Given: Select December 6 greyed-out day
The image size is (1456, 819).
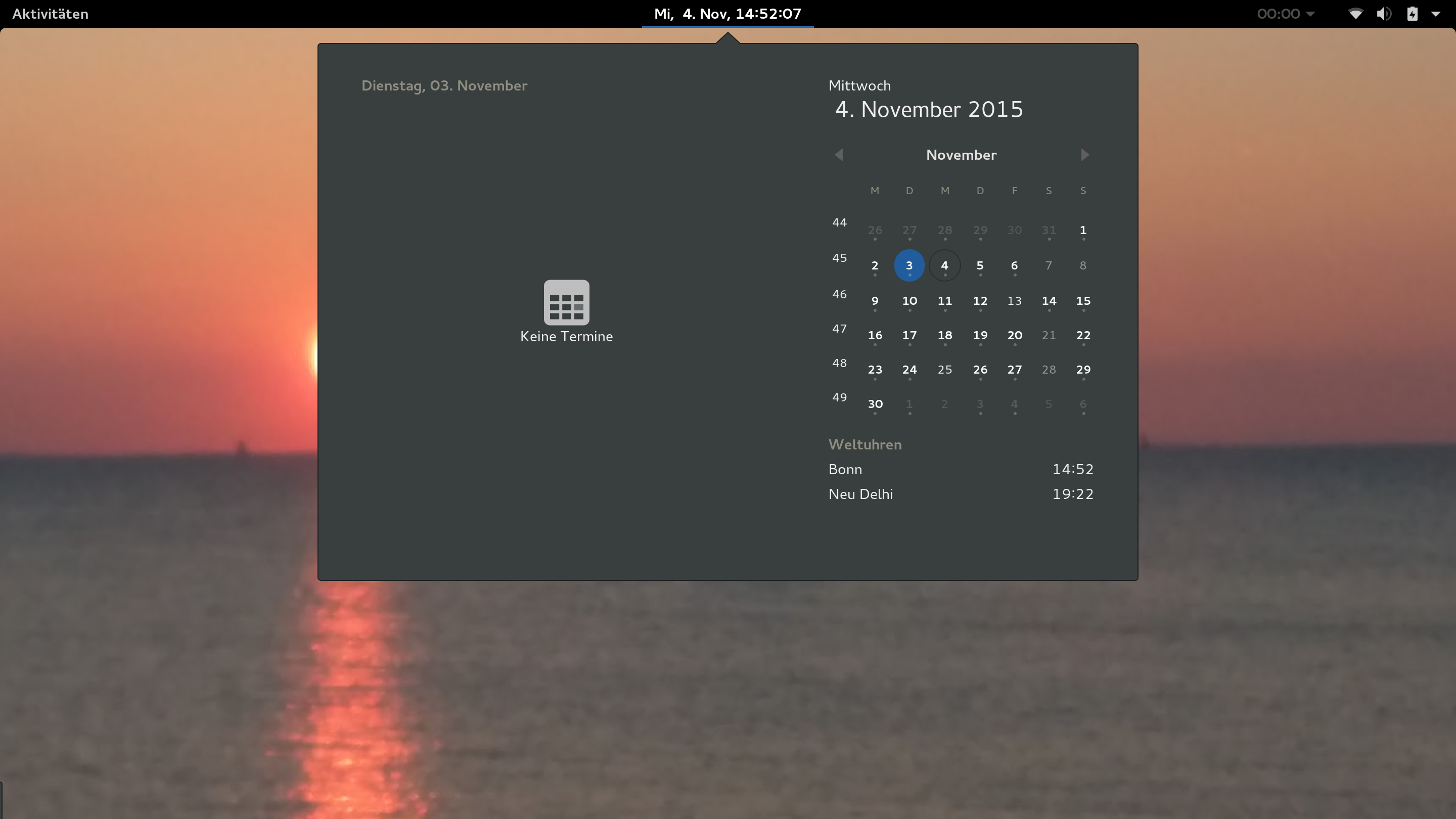Looking at the screenshot, I should click(x=1083, y=404).
